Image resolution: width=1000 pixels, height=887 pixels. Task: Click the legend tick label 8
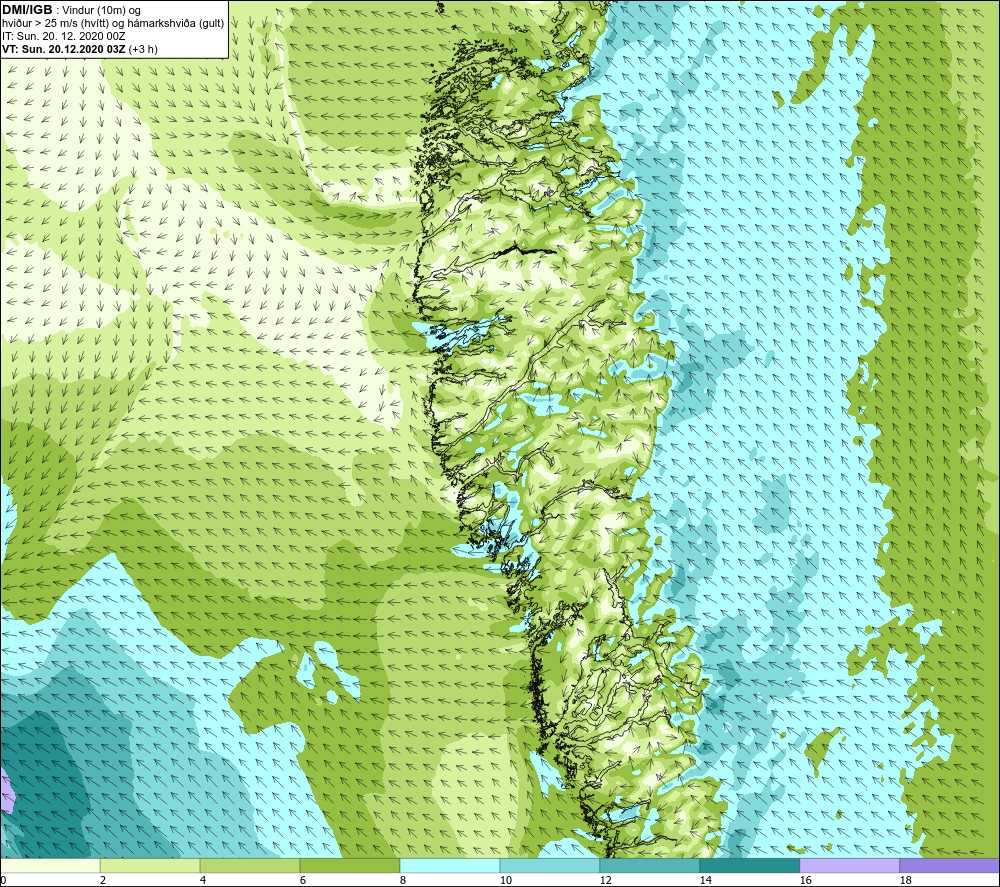tap(402, 880)
